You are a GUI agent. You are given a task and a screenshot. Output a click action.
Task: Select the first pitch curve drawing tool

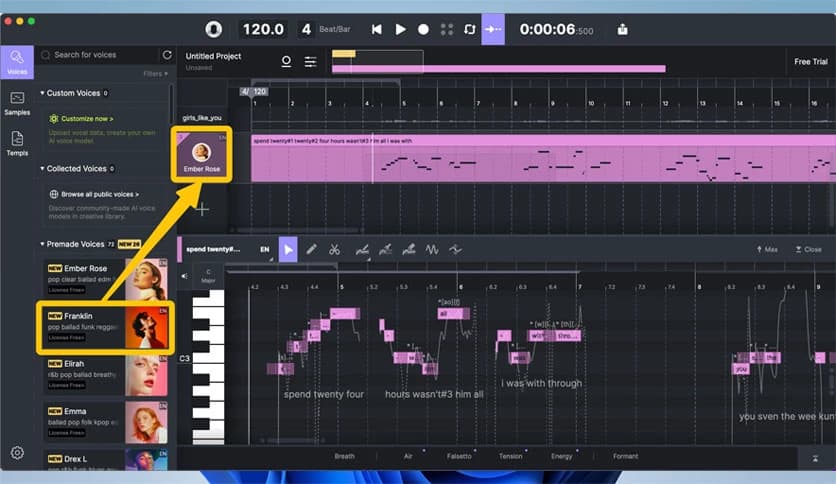click(362, 249)
